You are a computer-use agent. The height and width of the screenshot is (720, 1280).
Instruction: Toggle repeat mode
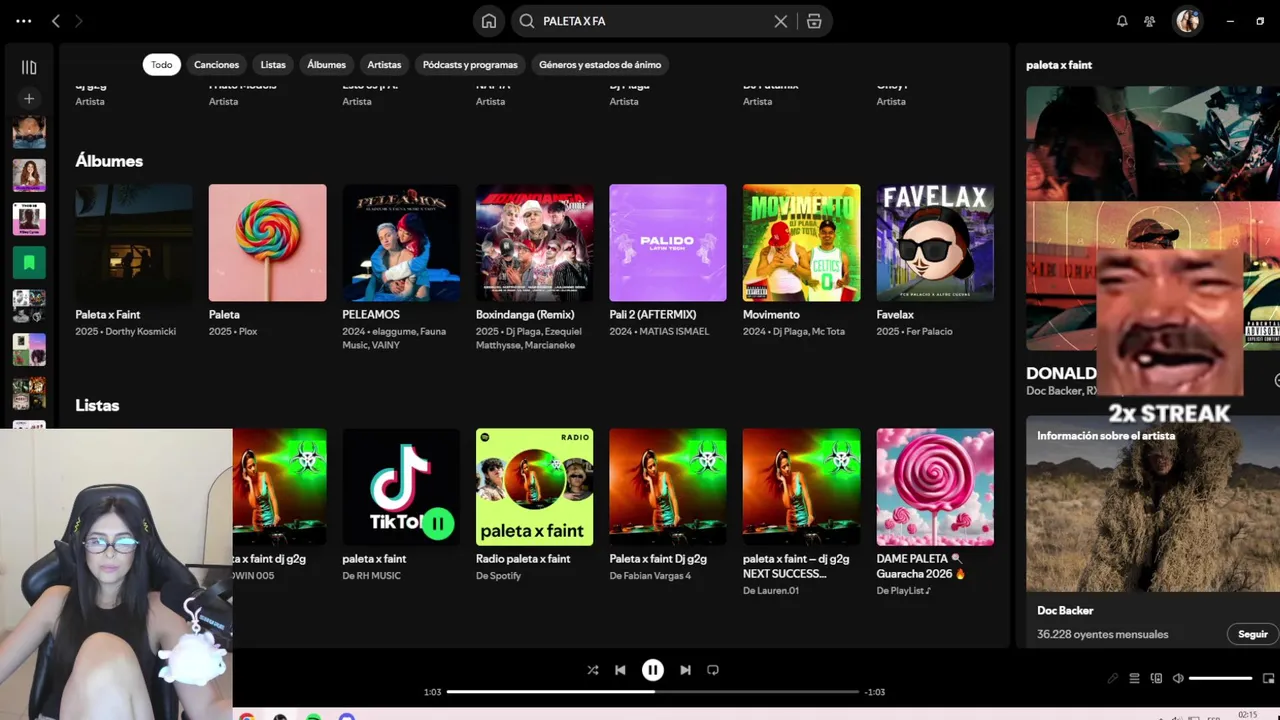[713, 670]
